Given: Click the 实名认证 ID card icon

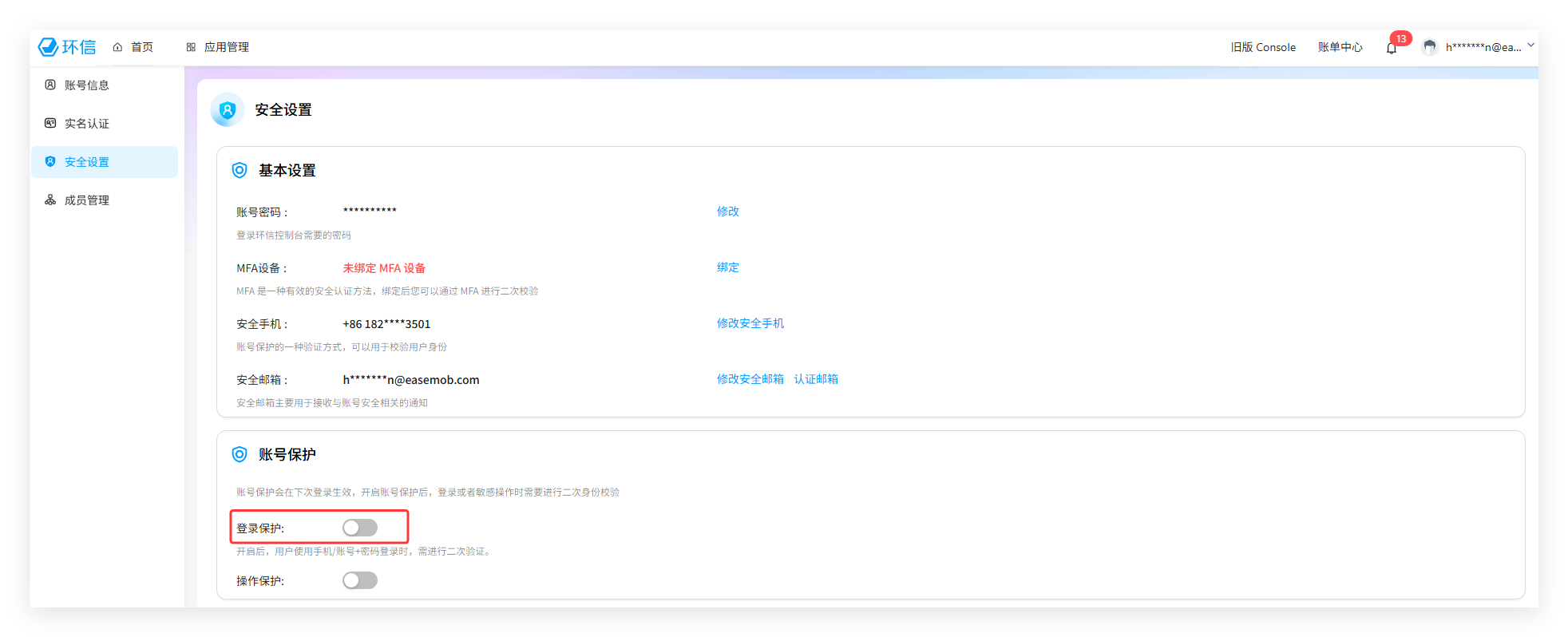Looking at the screenshot, I should pyautogui.click(x=50, y=123).
